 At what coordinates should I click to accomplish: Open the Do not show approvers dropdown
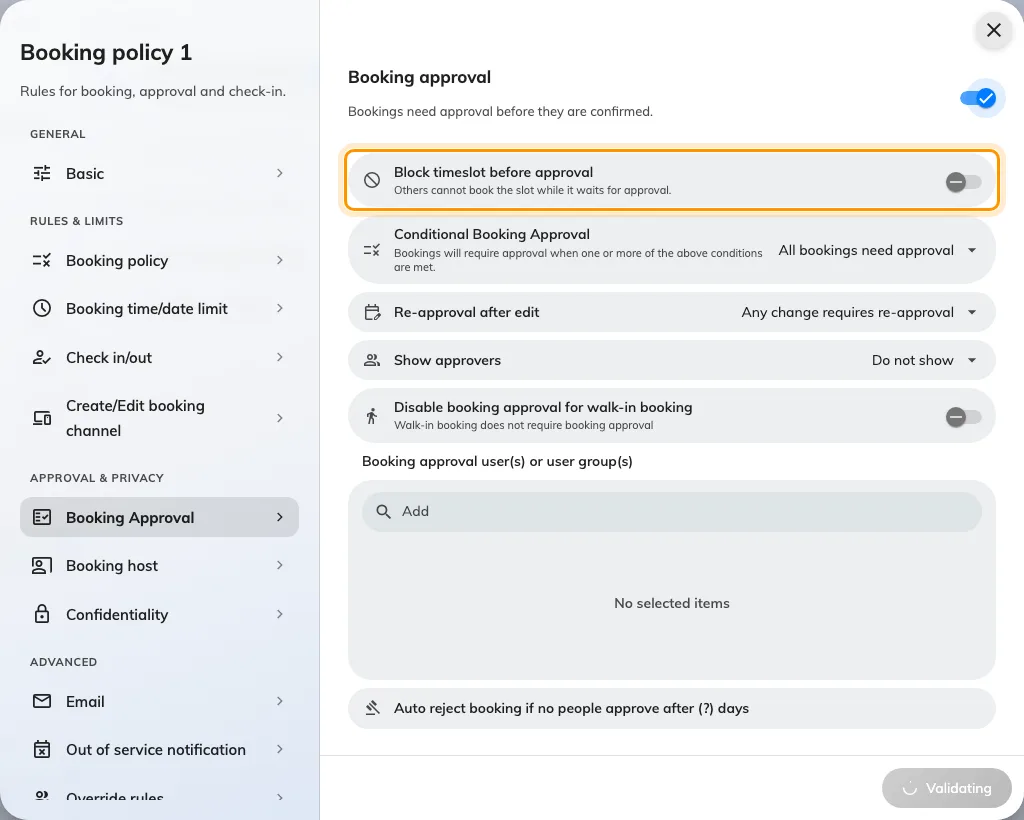pos(924,360)
